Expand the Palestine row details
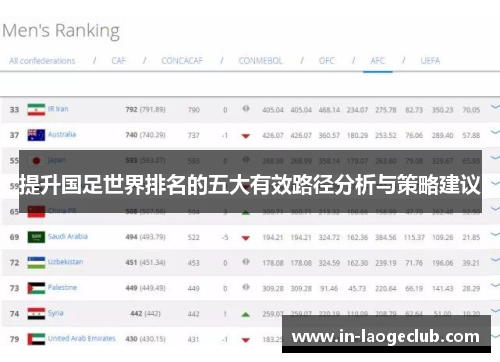This screenshot has width=500, height=362. click(x=495, y=285)
